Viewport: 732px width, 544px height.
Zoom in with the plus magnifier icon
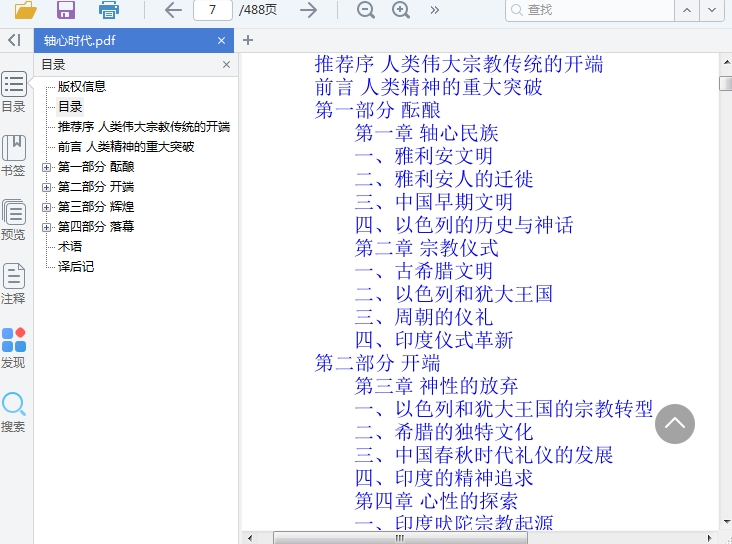pos(401,10)
